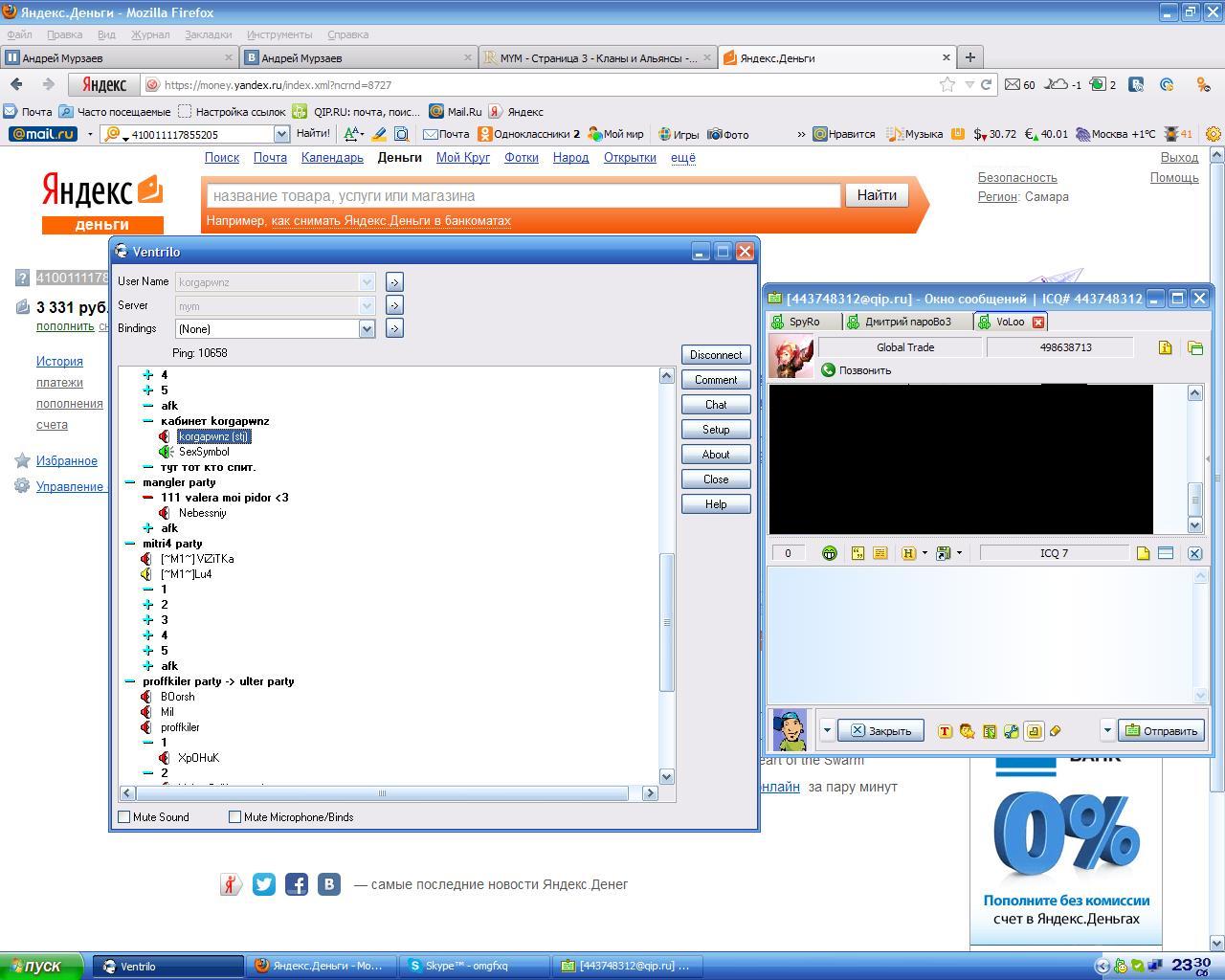Screen dimensions: 1225x980
Task: Switch to SpyRo chat tab
Action: (x=805, y=322)
